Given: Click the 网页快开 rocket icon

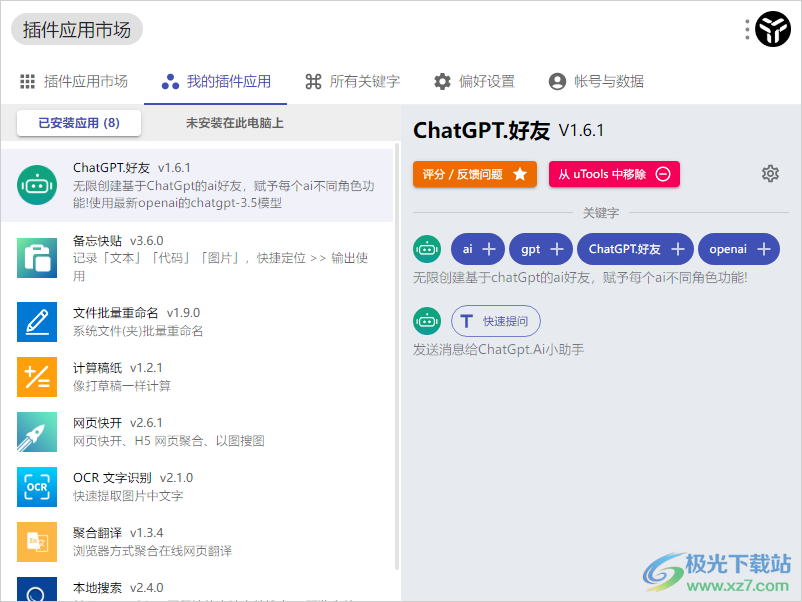Looking at the screenshot, I should 37,432.
